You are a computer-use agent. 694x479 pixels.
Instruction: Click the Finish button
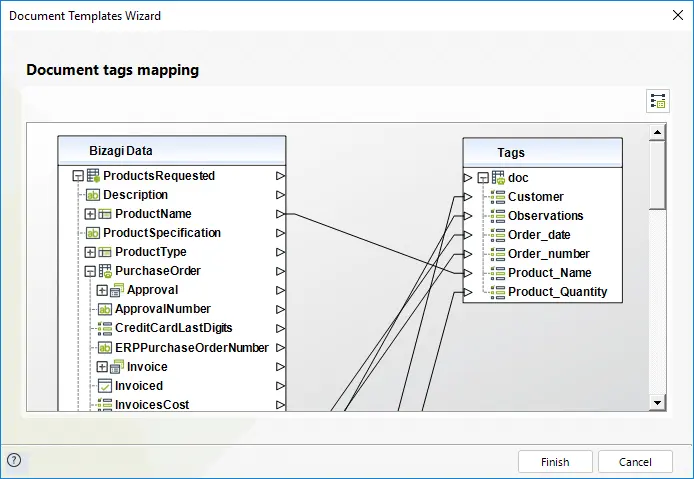[555, 462]
